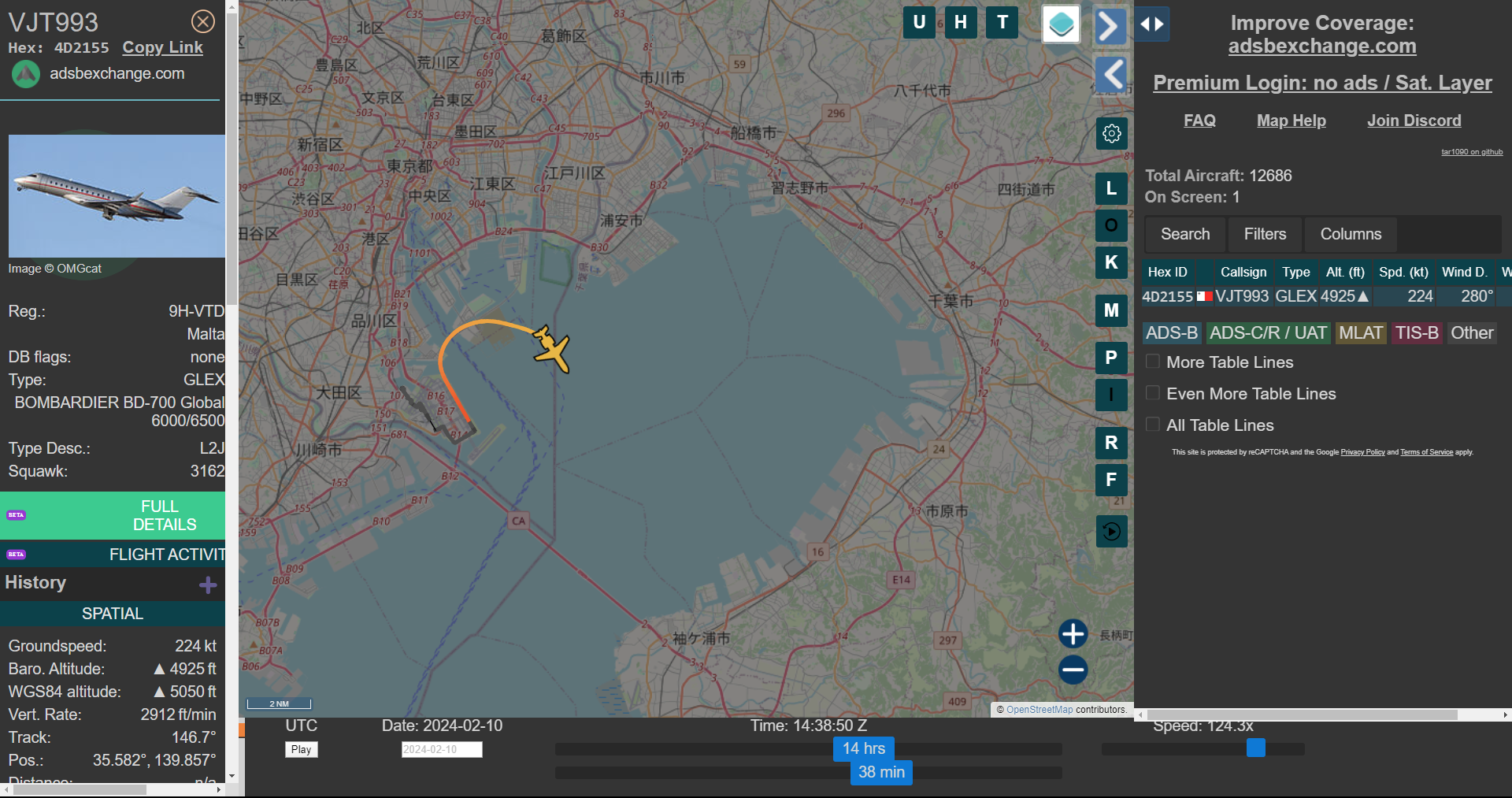Click the left chevron sidebar button
The image size is (1512, 798).
click(1112, 76)
